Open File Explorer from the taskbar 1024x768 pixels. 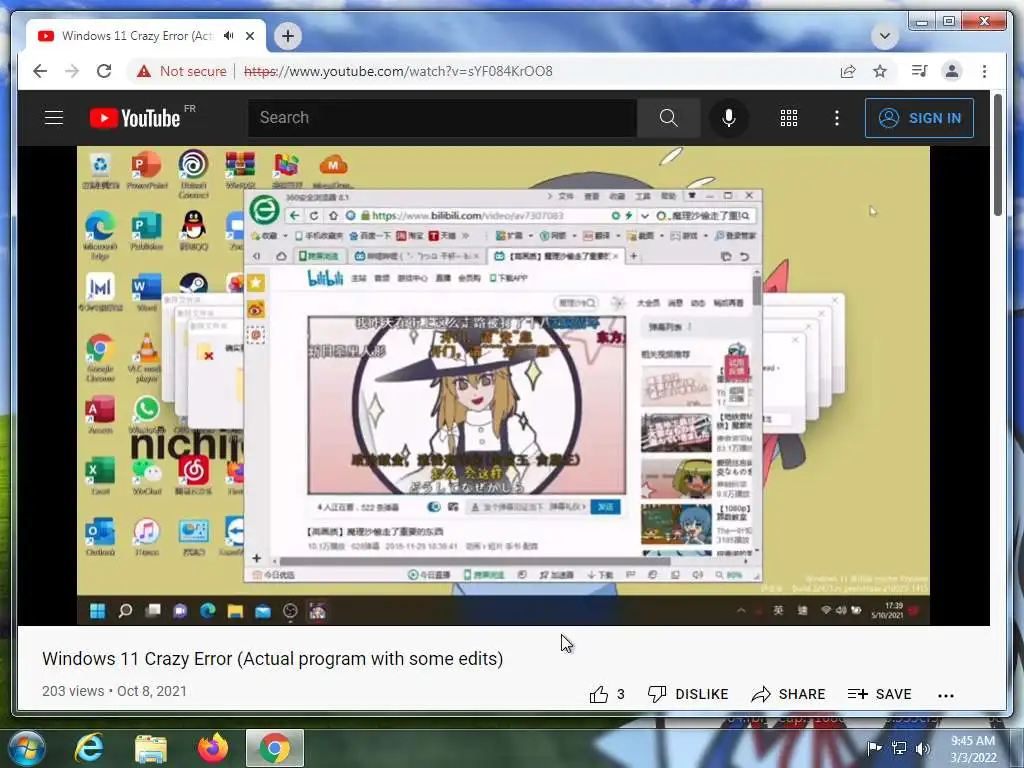tap(151, 748)
